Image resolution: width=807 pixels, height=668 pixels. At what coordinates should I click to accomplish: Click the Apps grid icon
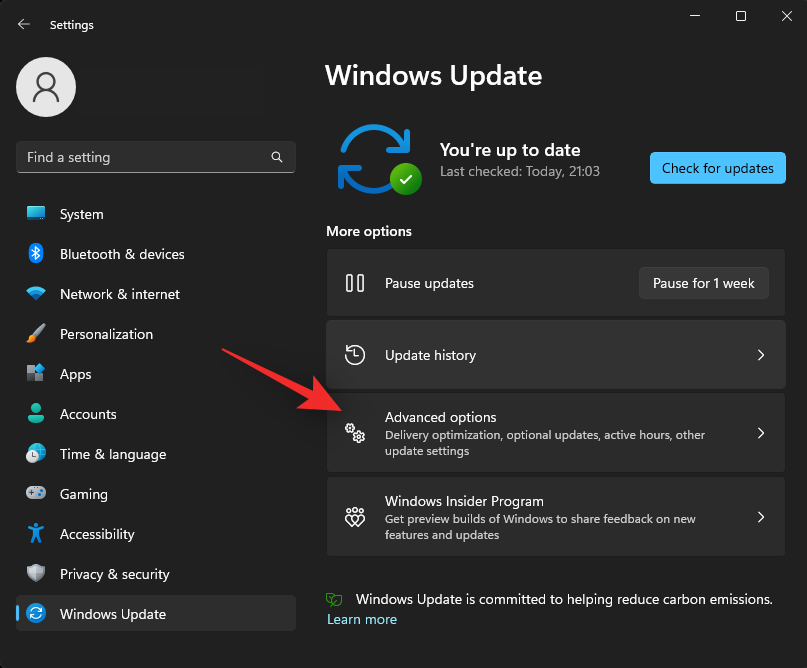pyautogui.click(x=36, y=374)
